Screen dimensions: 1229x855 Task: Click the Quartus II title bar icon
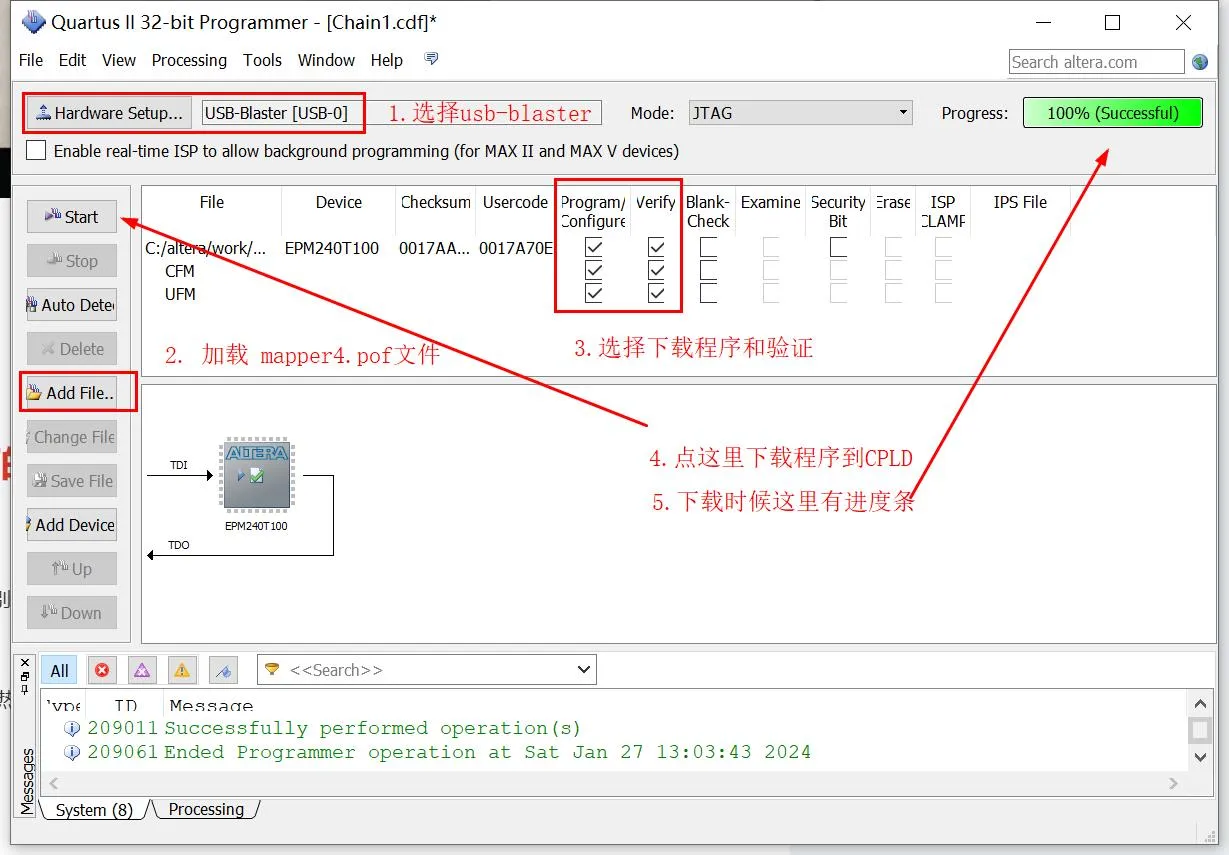[x=33, y=21]
